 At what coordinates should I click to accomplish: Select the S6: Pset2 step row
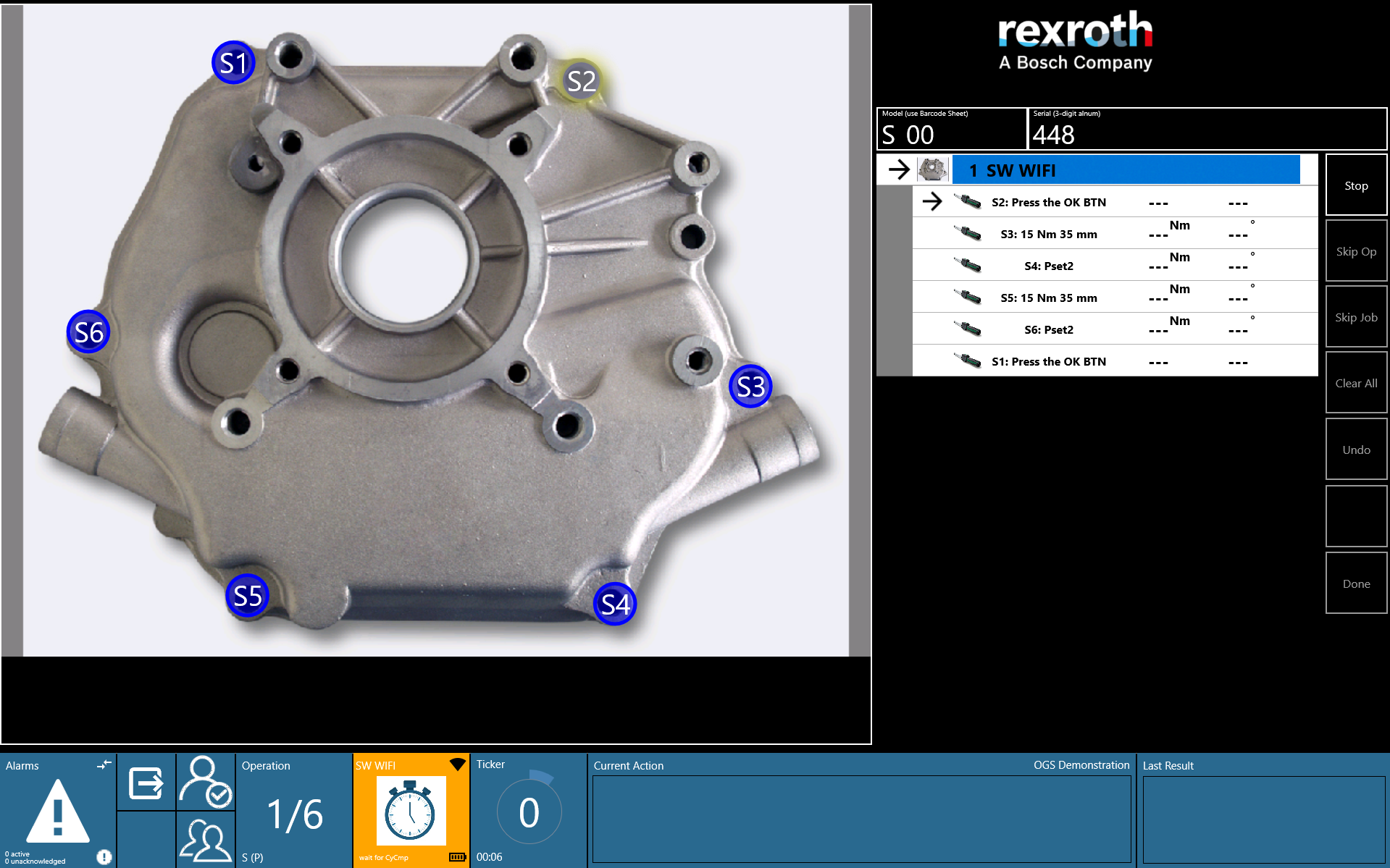(x=1115, y=329)
